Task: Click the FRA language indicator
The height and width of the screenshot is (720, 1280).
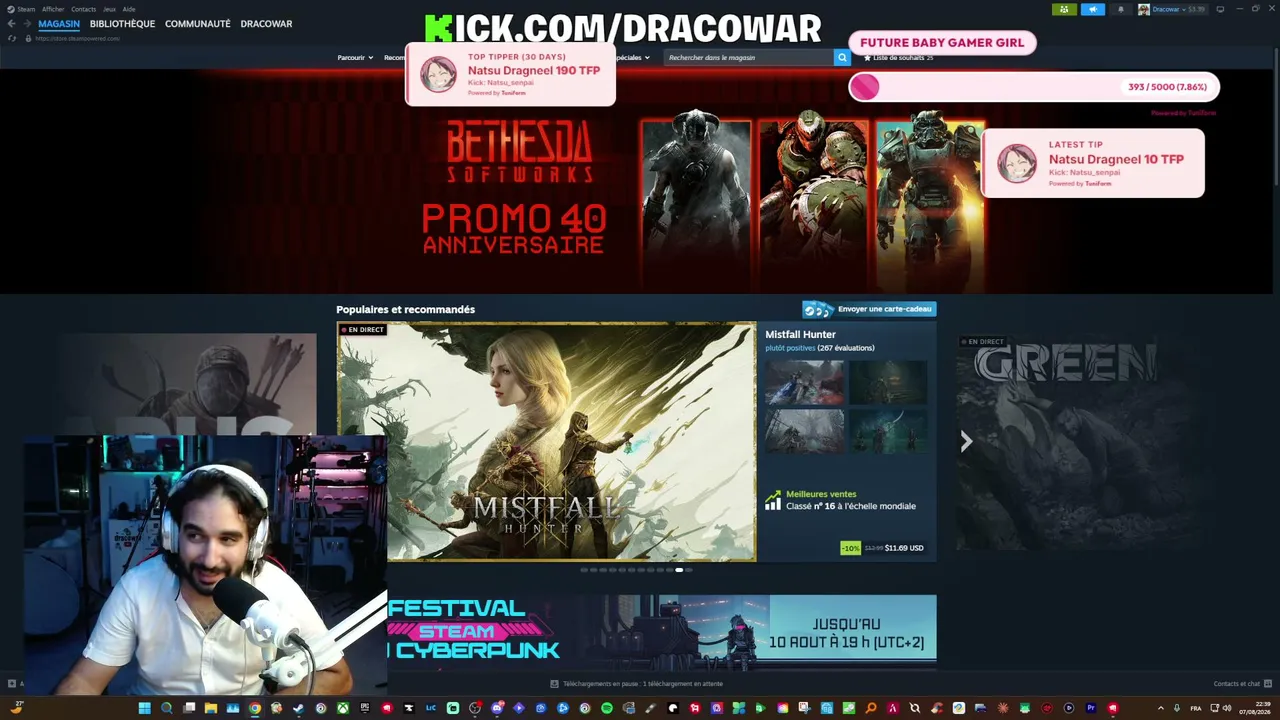Action: [1196, 708]
